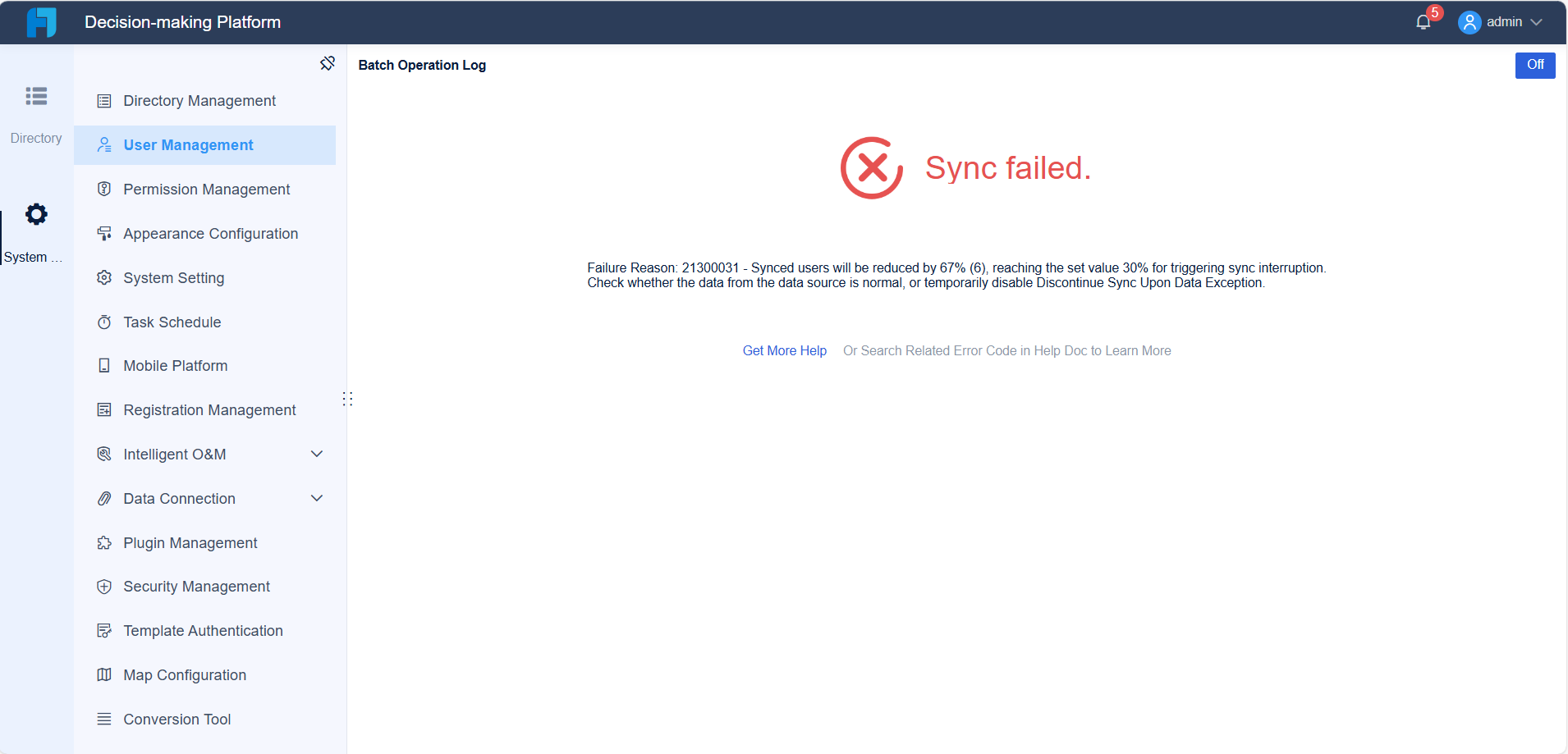This screenshot has height=754, width=1568.
Task: Click the notification bell icon
Action: [x=1424, y=22]
